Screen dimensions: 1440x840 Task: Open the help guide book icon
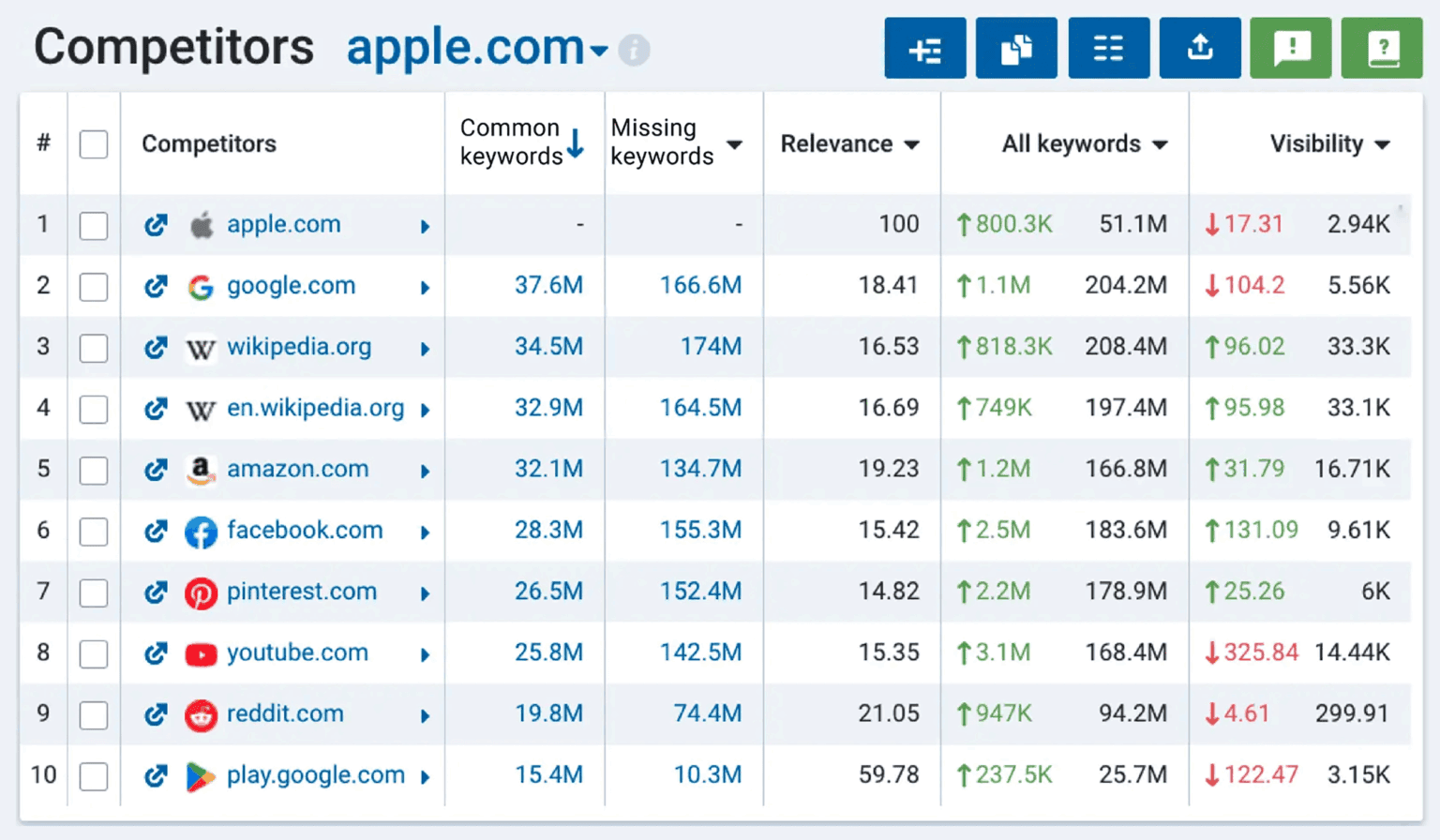pyautogui.click(x=1383, y=48)
